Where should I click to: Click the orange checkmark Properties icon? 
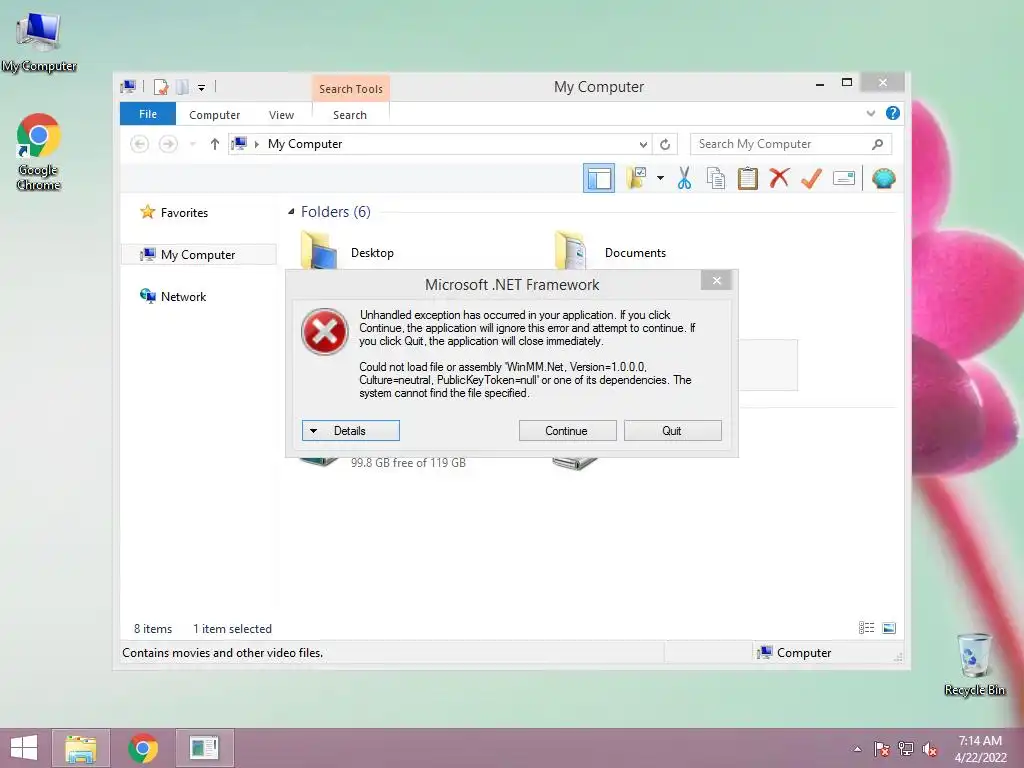coord(810,178)
